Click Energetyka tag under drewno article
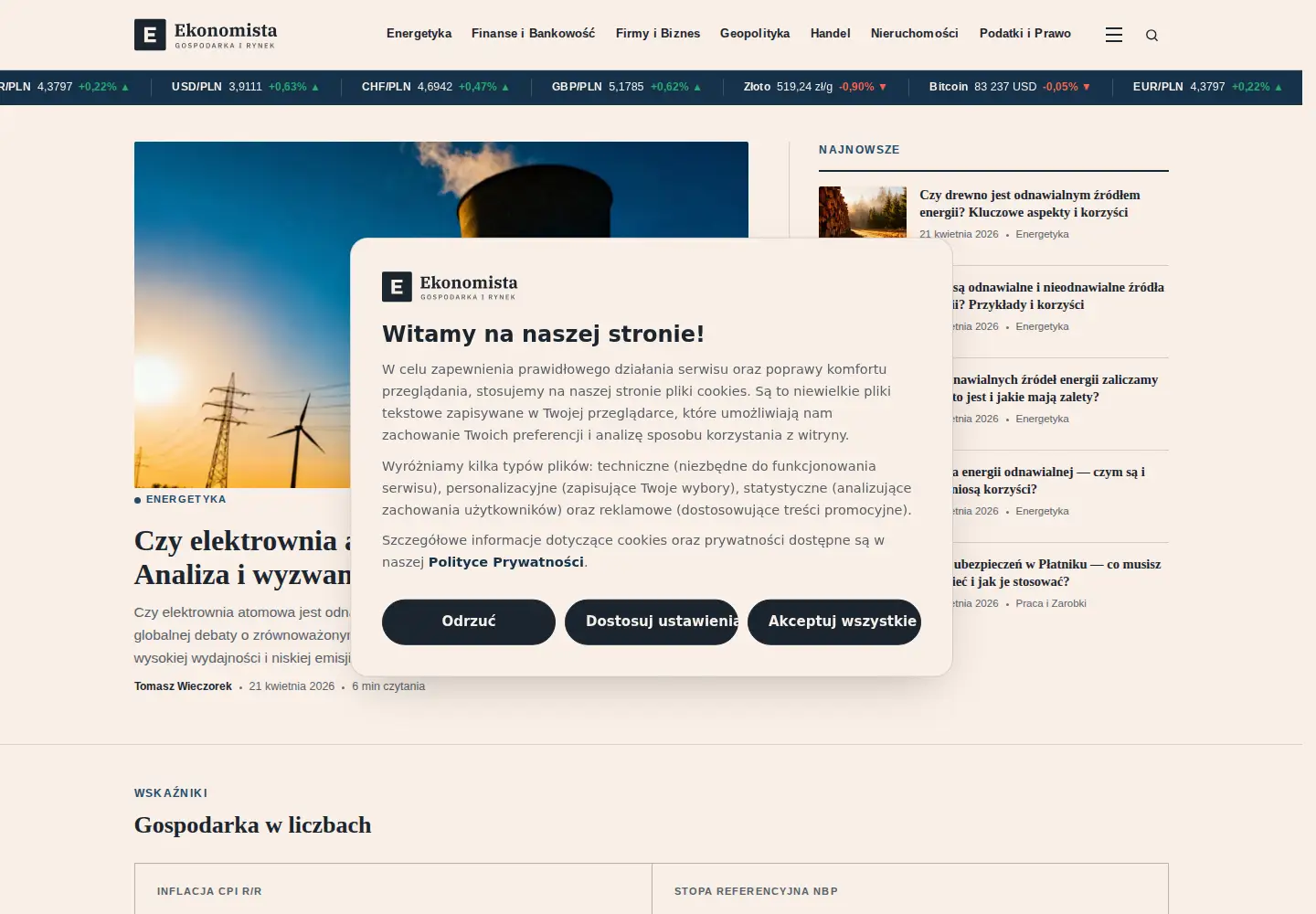1316x914 pixels. click(x=1042, y=234)
